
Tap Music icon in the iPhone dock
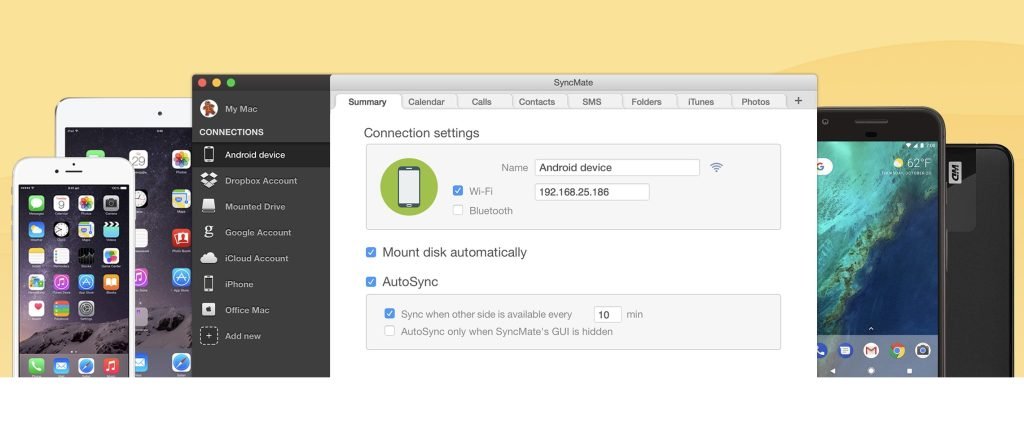tap(111, 365)
